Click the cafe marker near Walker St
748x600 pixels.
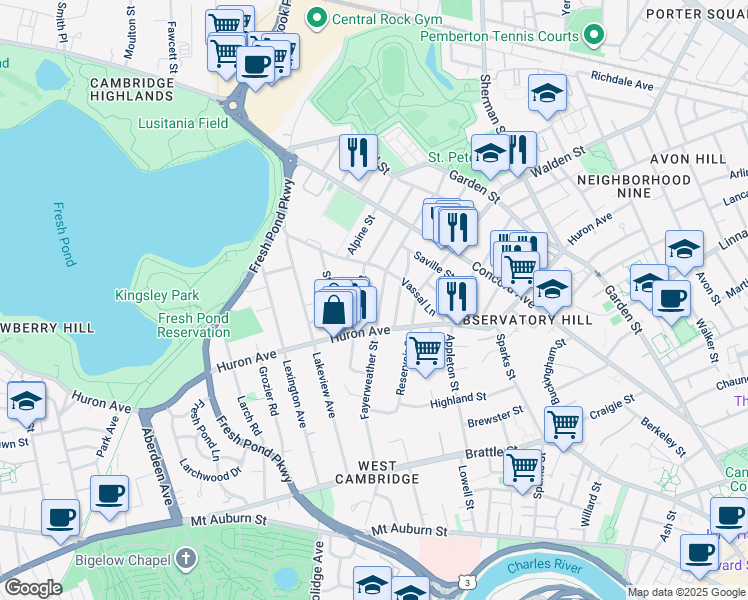[x=671, y=296]
